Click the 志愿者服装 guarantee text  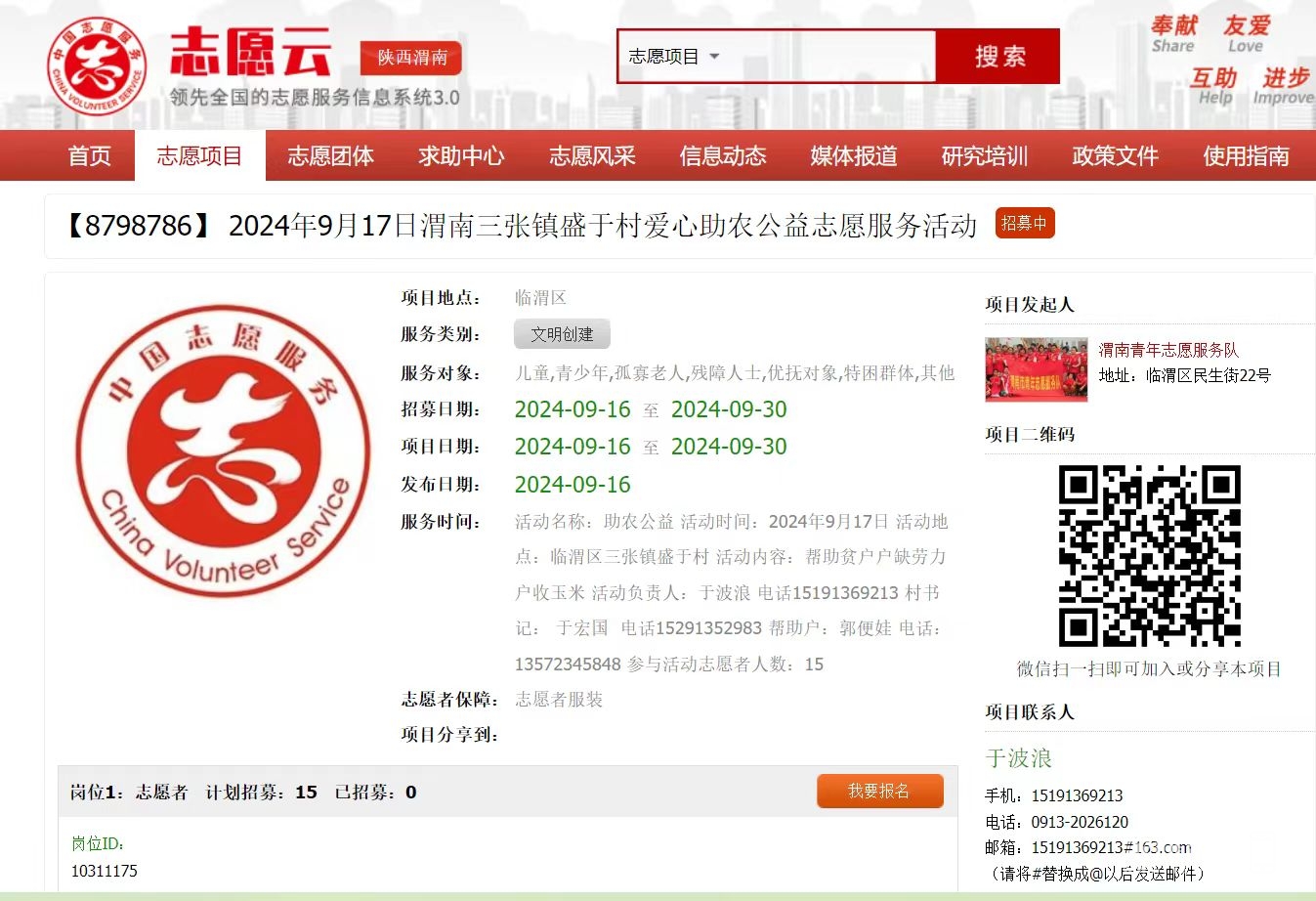[559, 700]
